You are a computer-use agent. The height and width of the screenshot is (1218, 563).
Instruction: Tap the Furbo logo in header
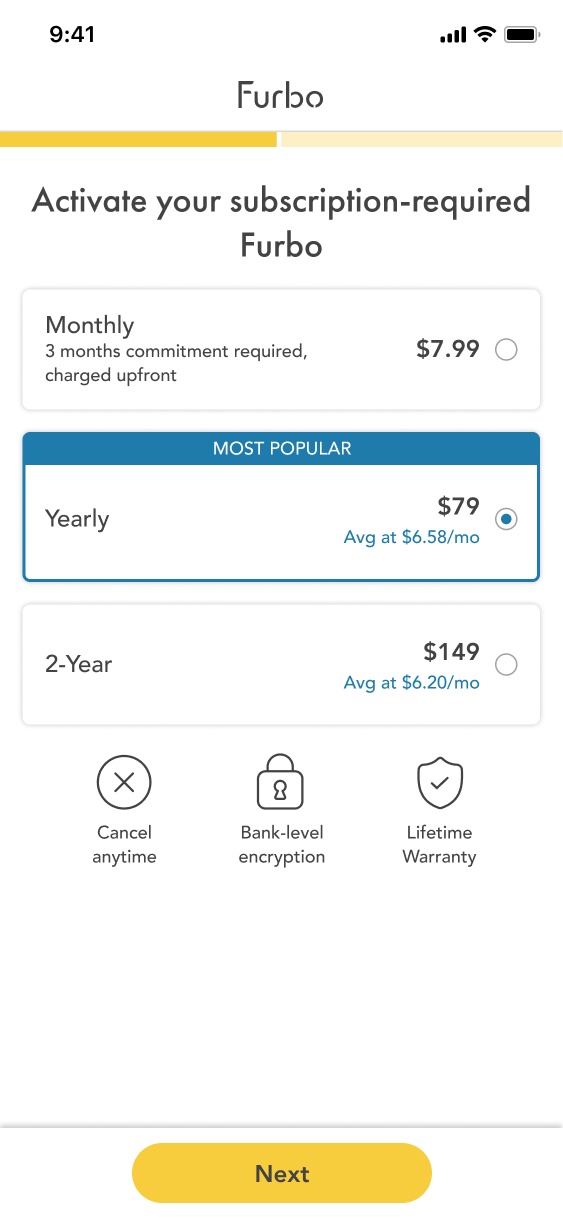281,95
